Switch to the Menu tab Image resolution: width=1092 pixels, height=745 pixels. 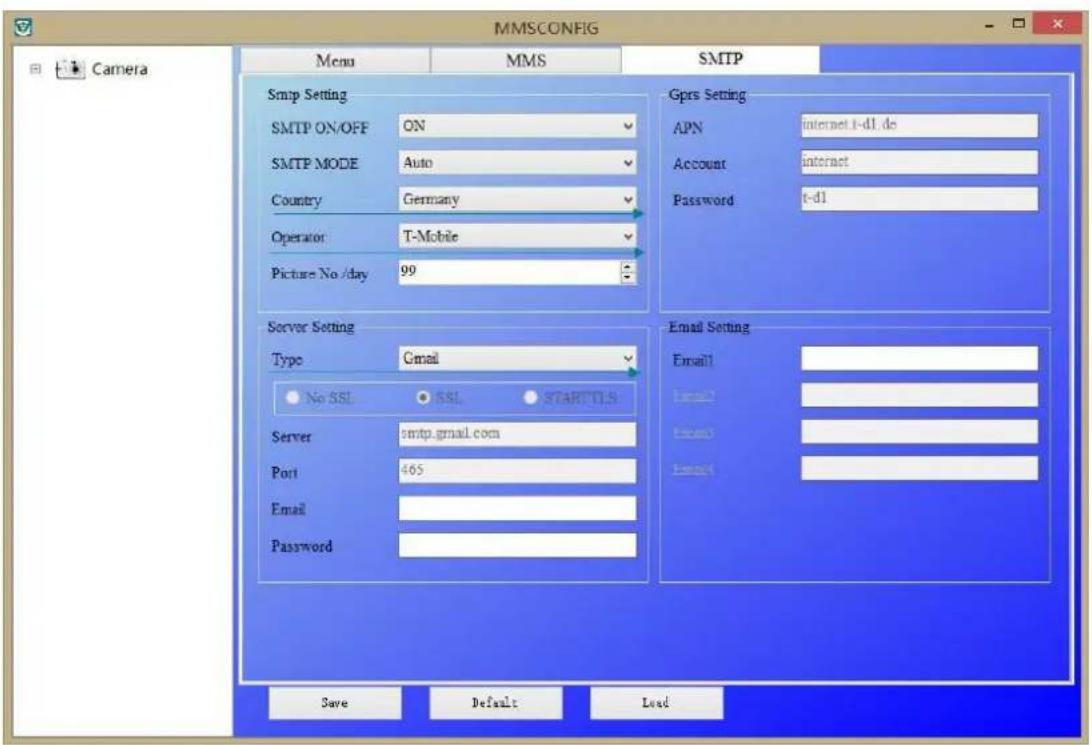(336, 62)
